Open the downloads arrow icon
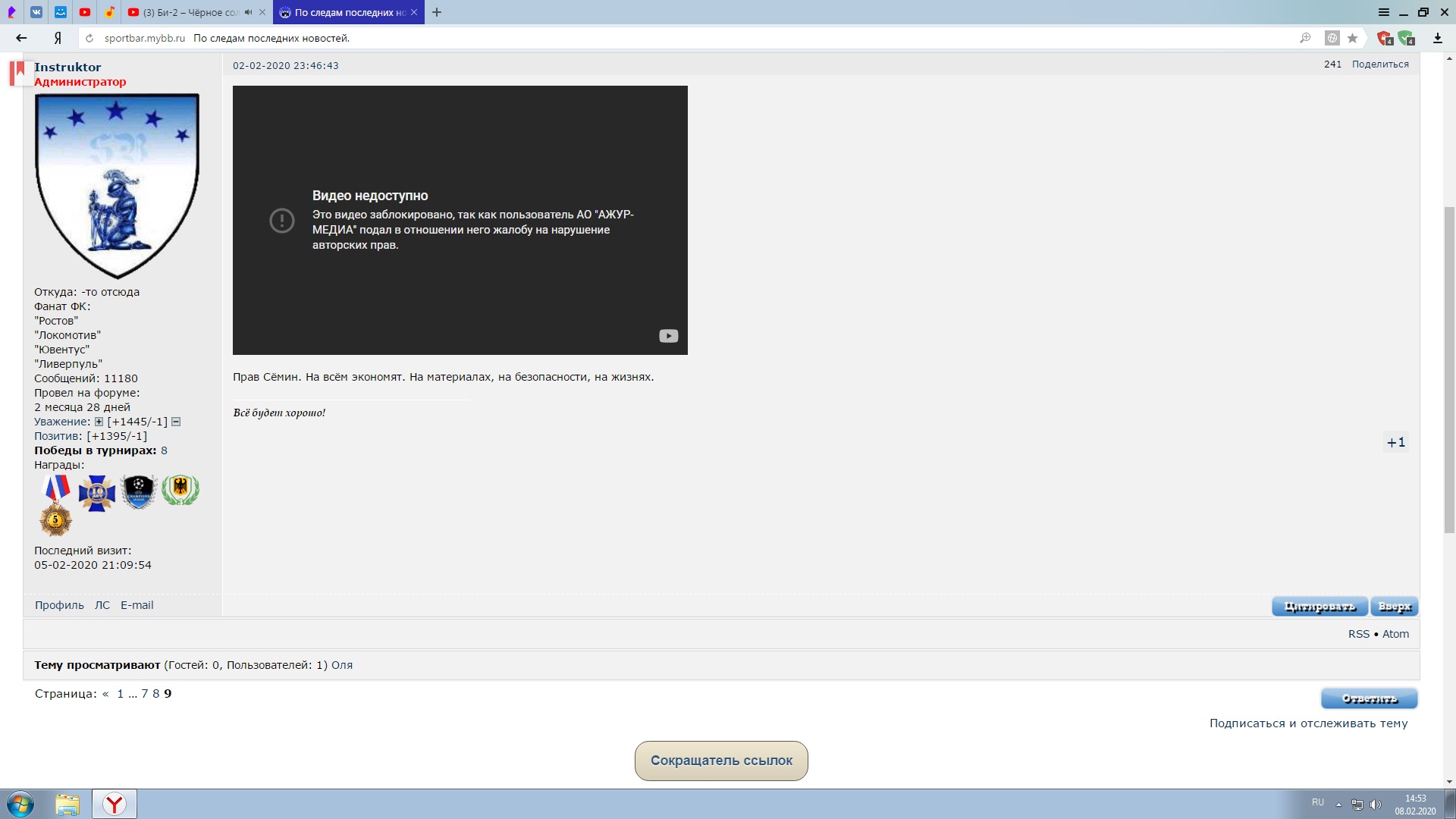1456x819 pixels. click(x=1437, y=38)
